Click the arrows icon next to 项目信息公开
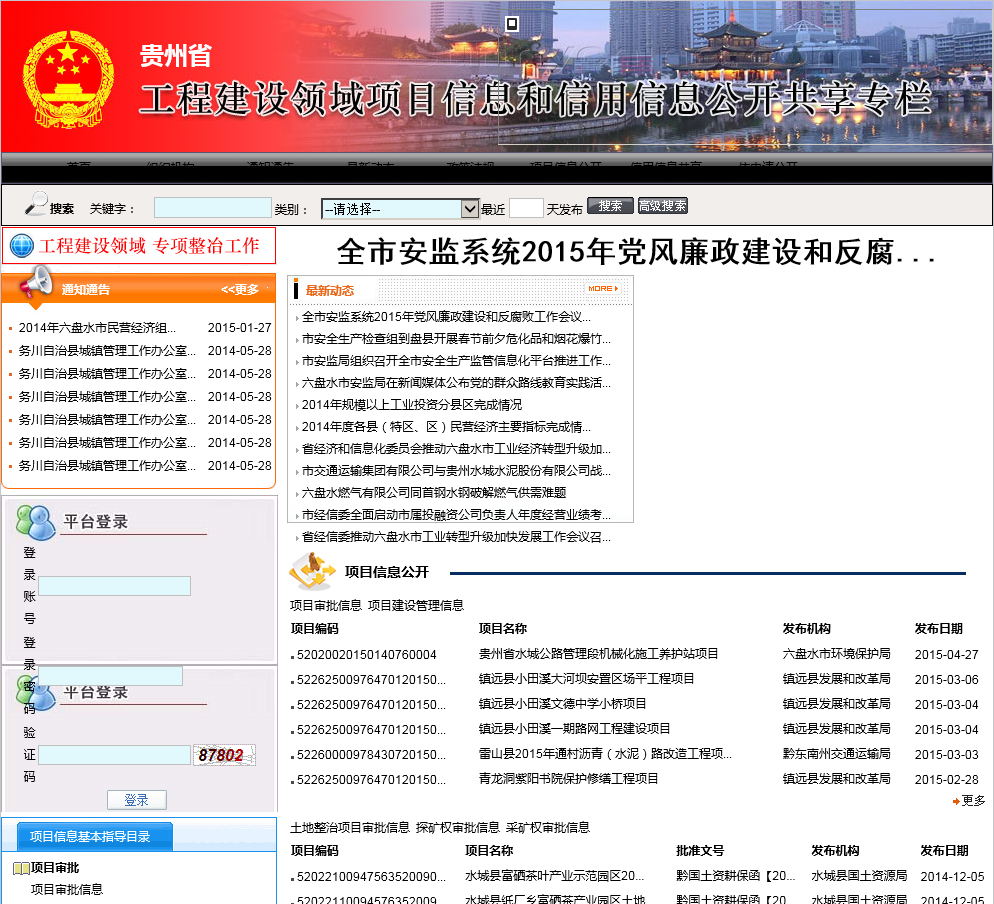994x904 pixels. (x=313, y=570)
